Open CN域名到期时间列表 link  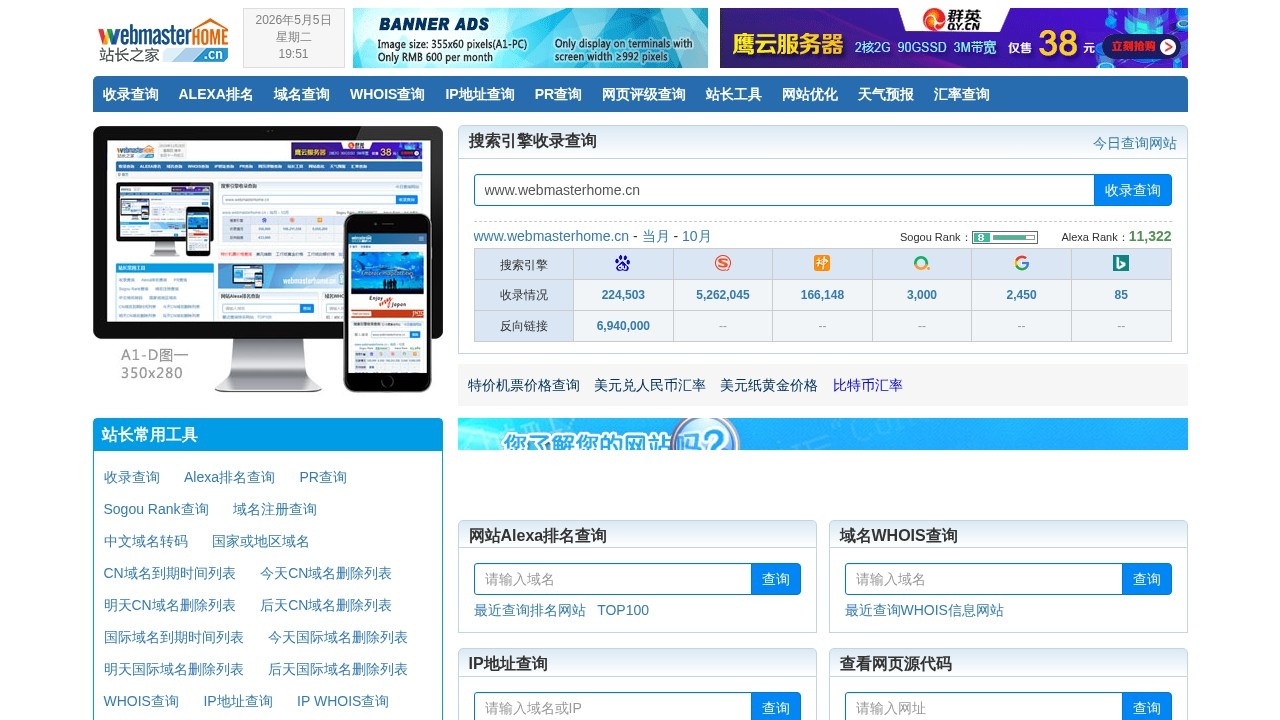(x=170, y=573)
